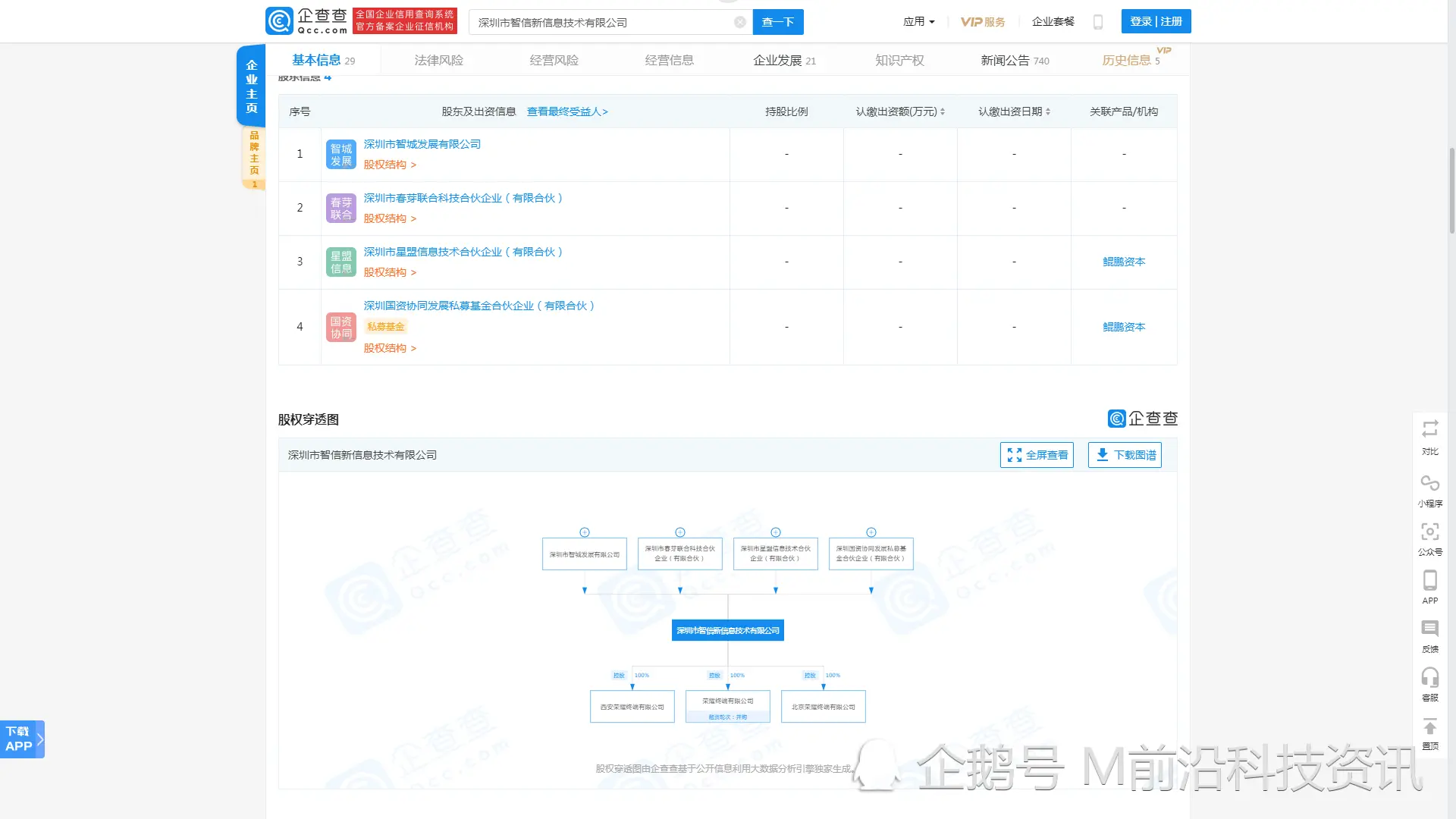This screenshot has height=819, width=1456.
Task: Switch to 法律风险 tab
Action: click(438, 61)
